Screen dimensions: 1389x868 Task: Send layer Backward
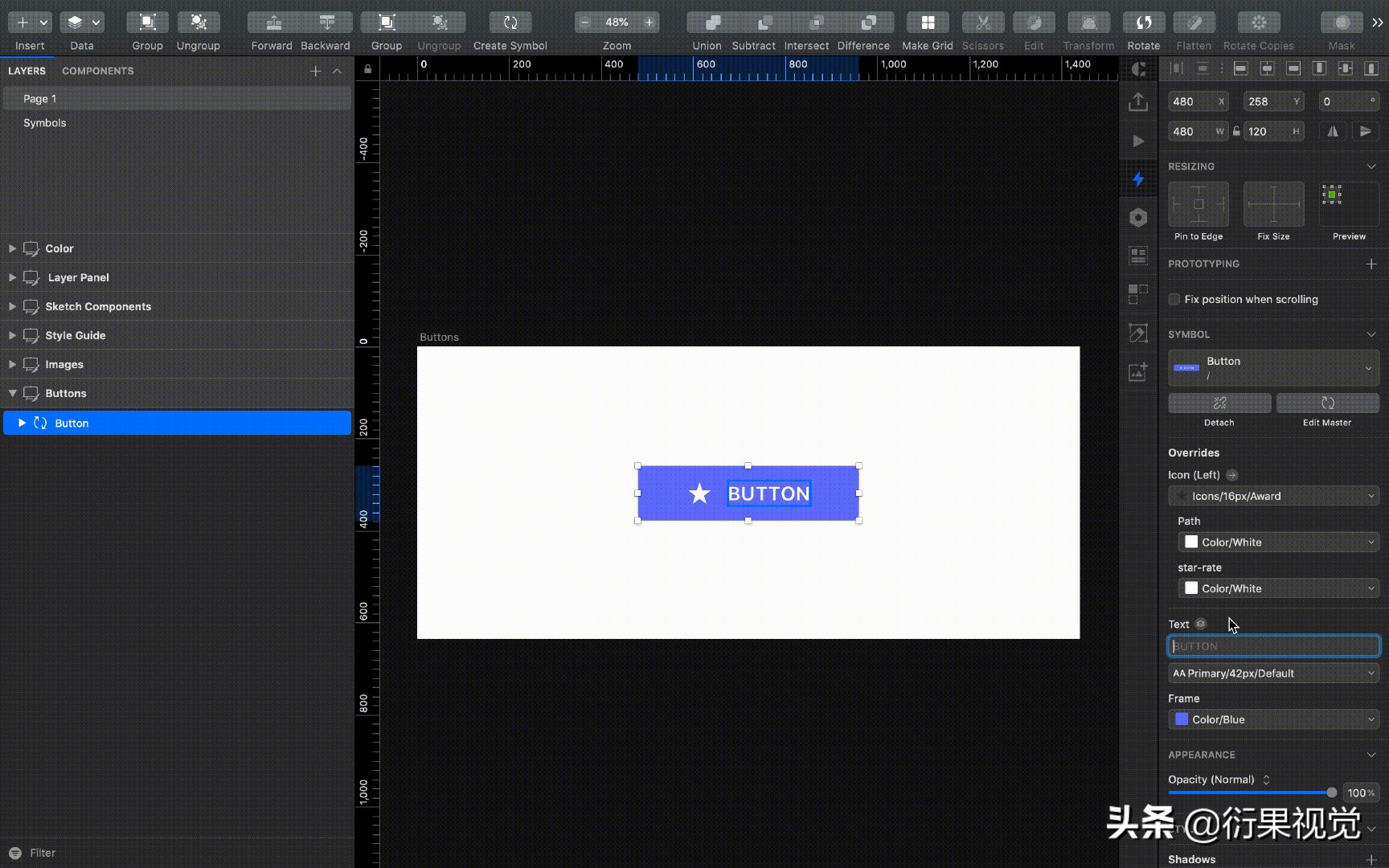pos(326,23)
